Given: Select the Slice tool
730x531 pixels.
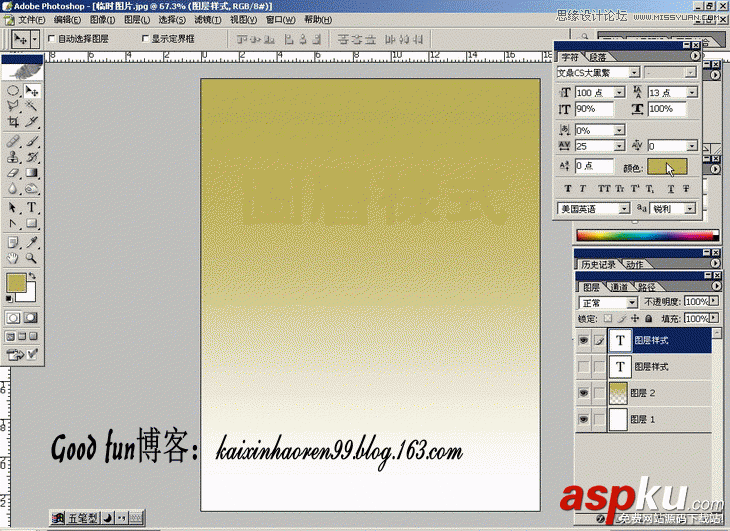Looking at the screenshot, I should [32, 122].
